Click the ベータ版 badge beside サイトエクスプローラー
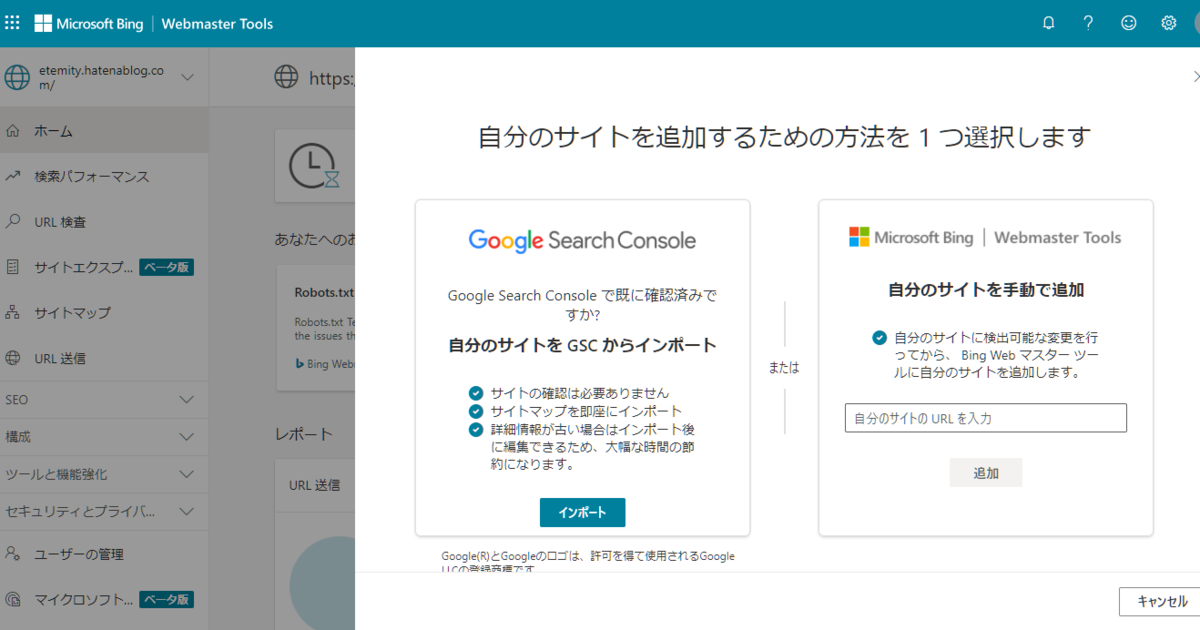The width and height of the screenshot is (1200, 630). coord(166,267)
